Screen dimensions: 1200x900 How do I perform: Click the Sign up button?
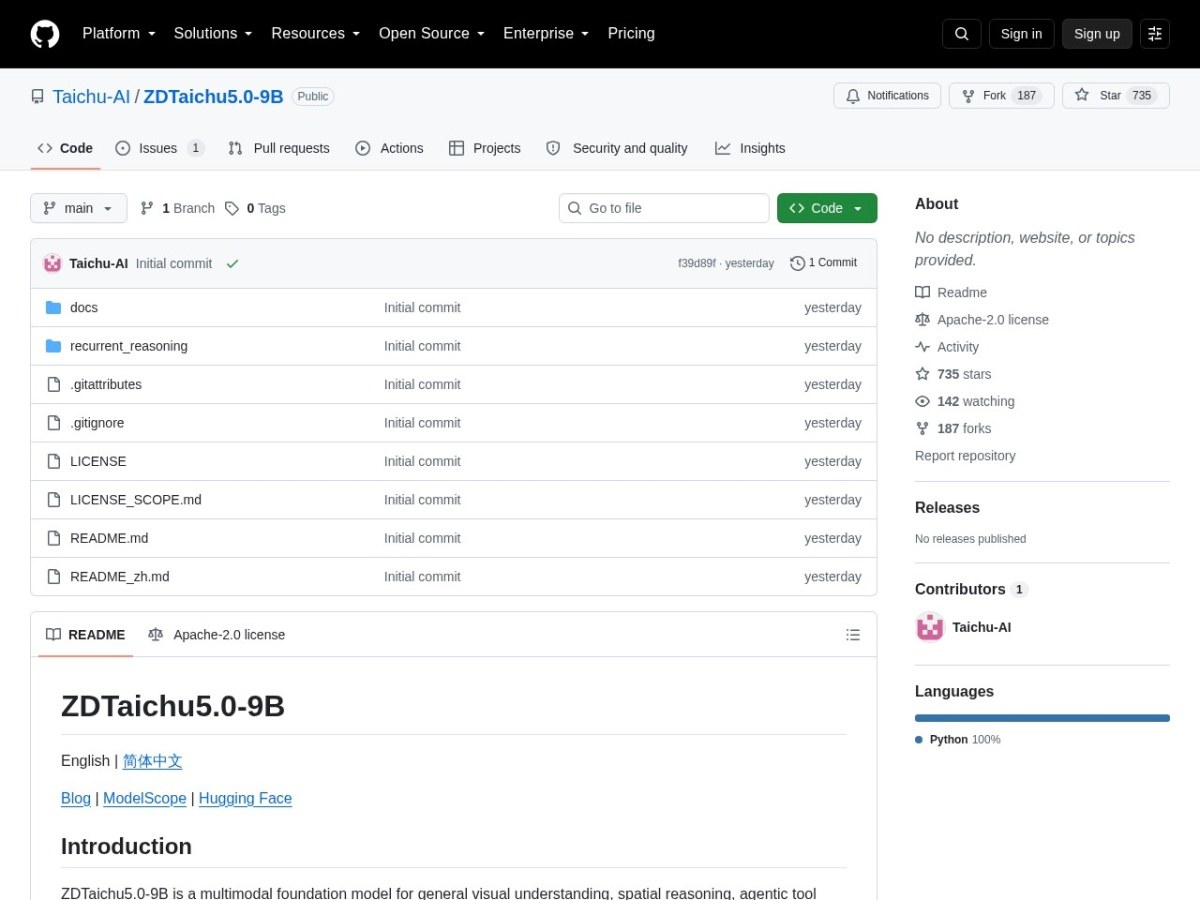(1097, 34)
